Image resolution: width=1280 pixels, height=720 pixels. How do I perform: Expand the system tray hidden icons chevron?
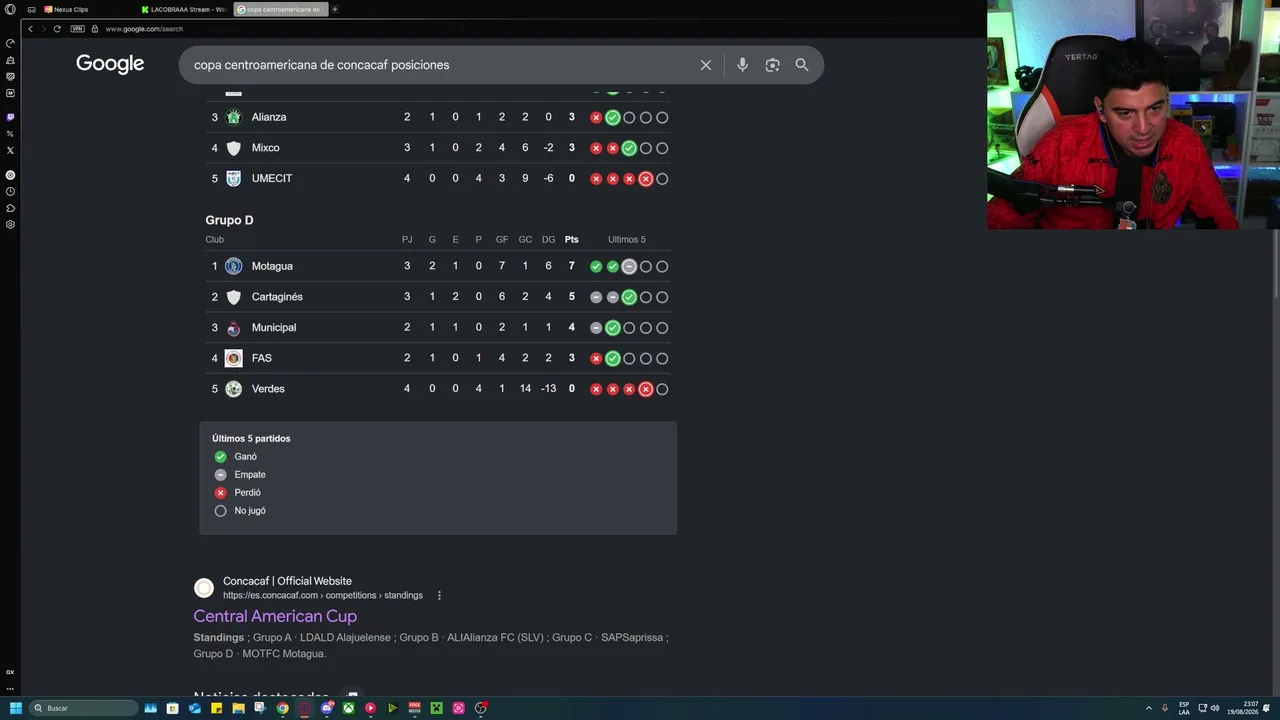click(1148, 708)
